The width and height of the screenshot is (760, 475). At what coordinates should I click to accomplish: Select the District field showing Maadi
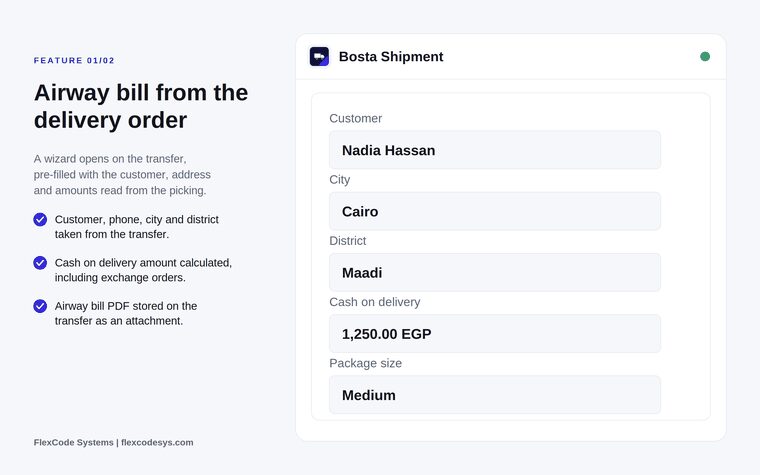[495, 272]
